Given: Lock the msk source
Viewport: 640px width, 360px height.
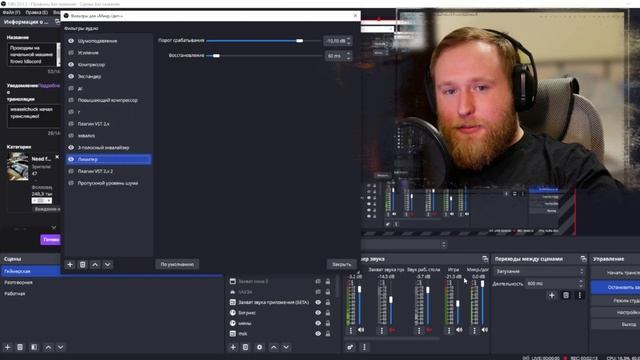Looking at the screenshot, I should (328, 333).
